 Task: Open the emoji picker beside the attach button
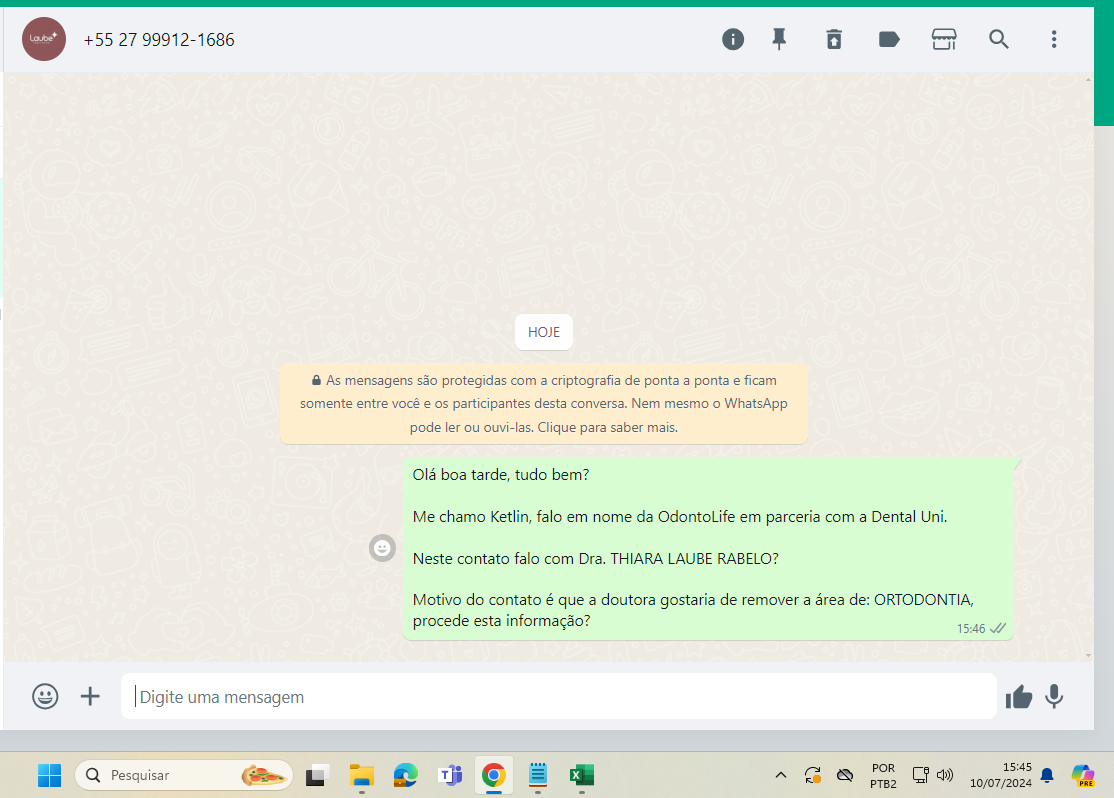(45, 696)
